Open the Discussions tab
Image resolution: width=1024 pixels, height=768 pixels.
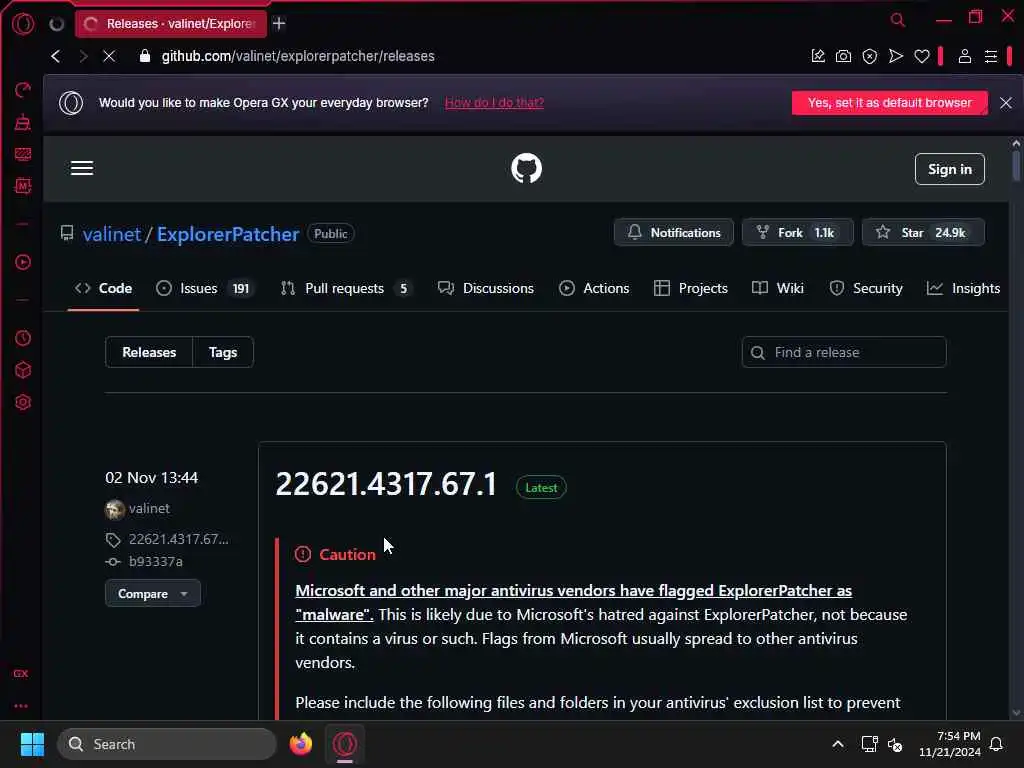pyautogui.click(x=485, y=288)
